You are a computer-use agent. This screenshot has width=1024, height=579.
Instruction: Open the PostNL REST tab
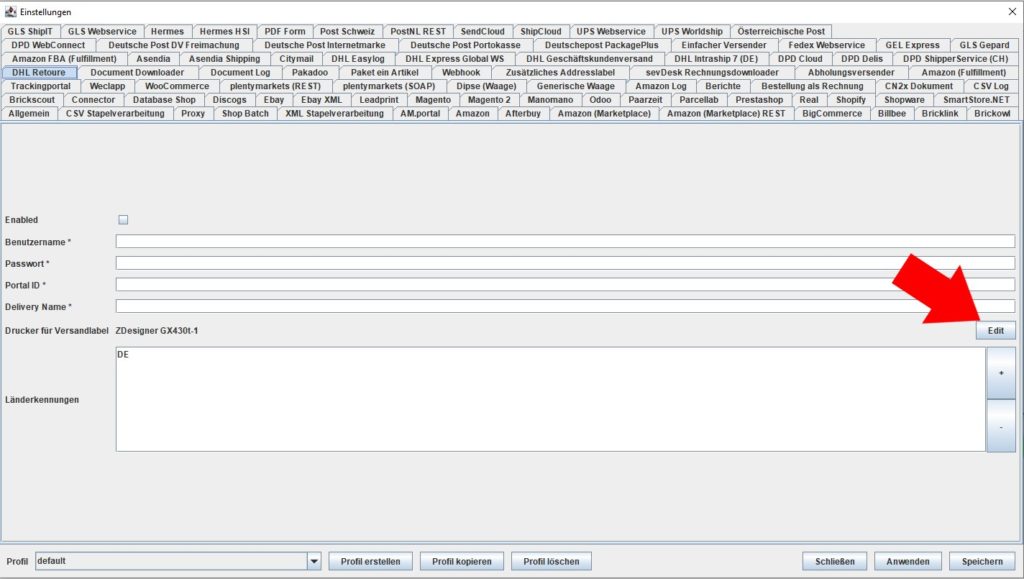click(418, 31)
